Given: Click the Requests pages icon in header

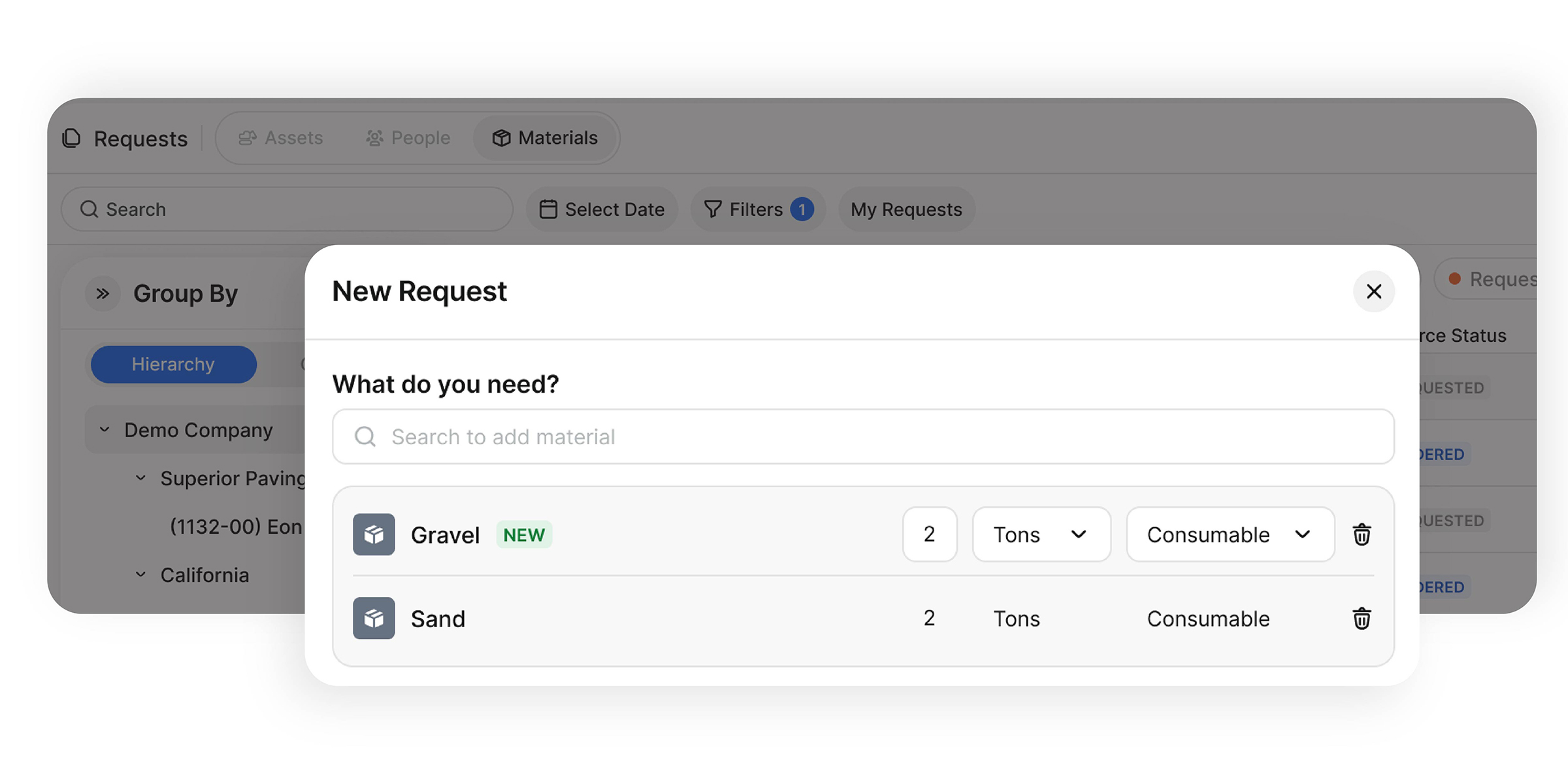Looking at the screenshot, I should 71,139.
